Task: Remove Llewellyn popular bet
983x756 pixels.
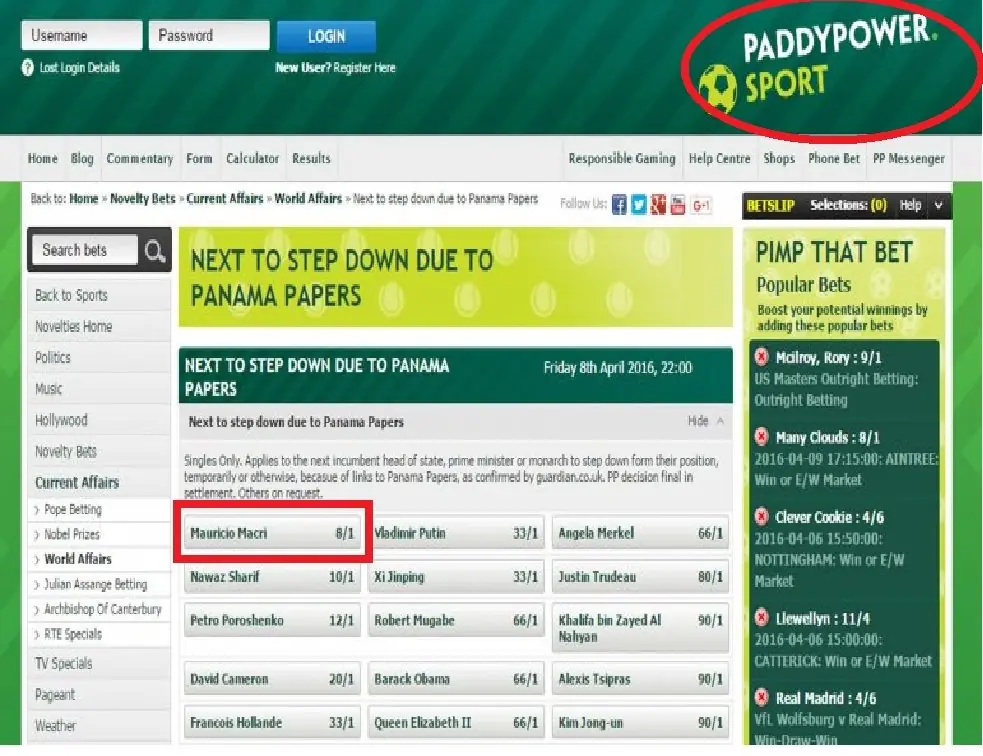Action: point(761,618)
